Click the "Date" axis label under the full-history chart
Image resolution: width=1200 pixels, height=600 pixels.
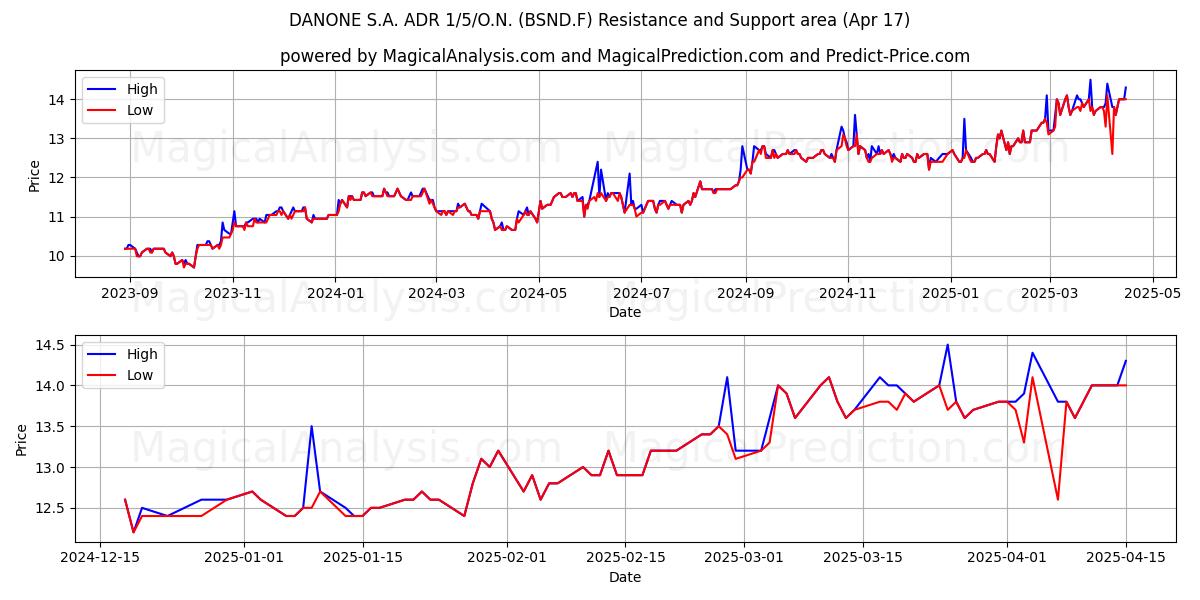[x=625, y=313]
